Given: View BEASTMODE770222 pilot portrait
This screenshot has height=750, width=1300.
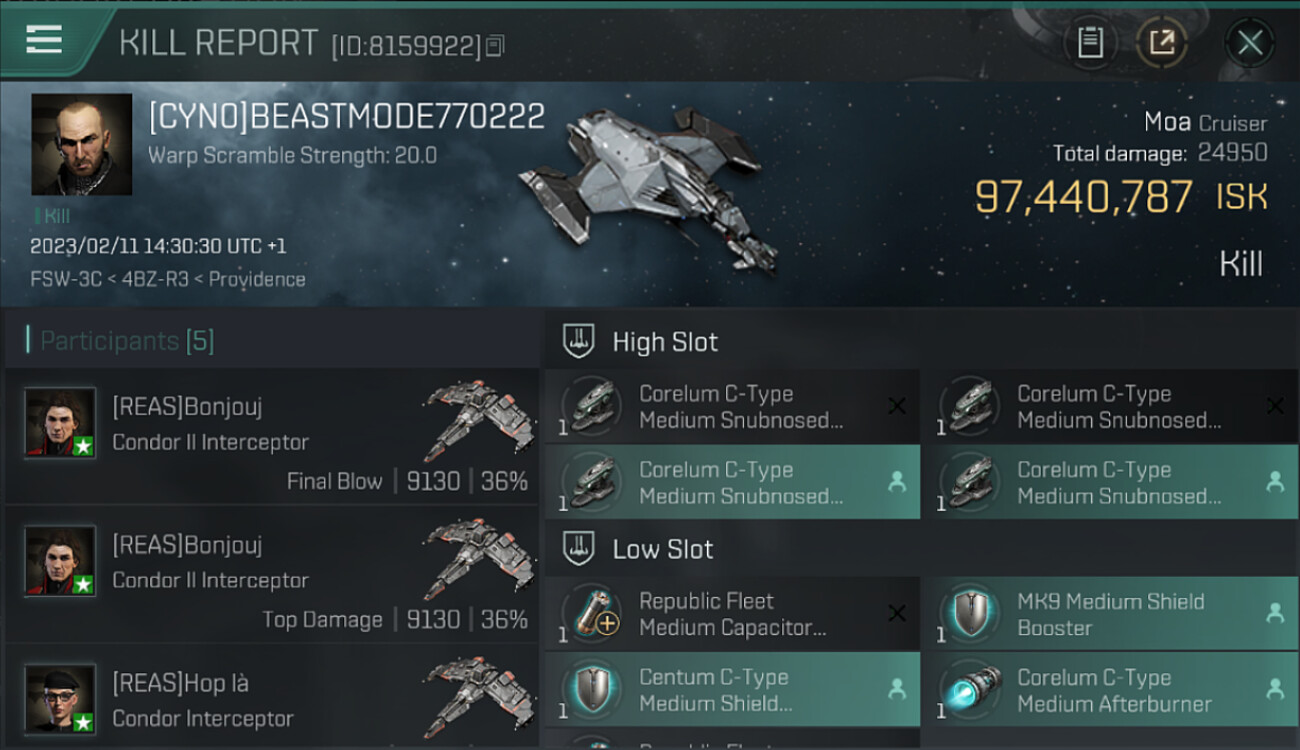Looking at the screenshot, I should tap(81, 144).
